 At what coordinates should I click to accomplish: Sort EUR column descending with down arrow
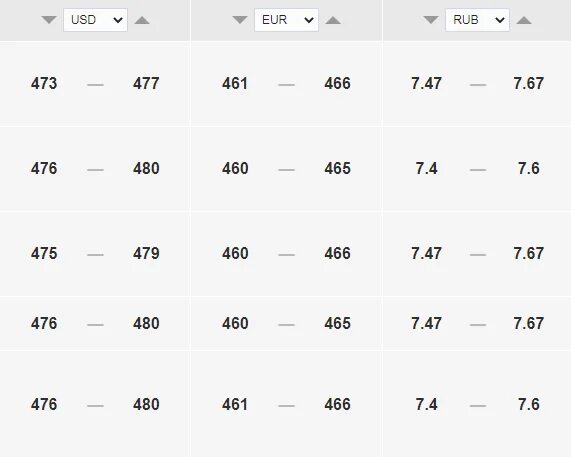pyautogui.click(x=240, y=20)
